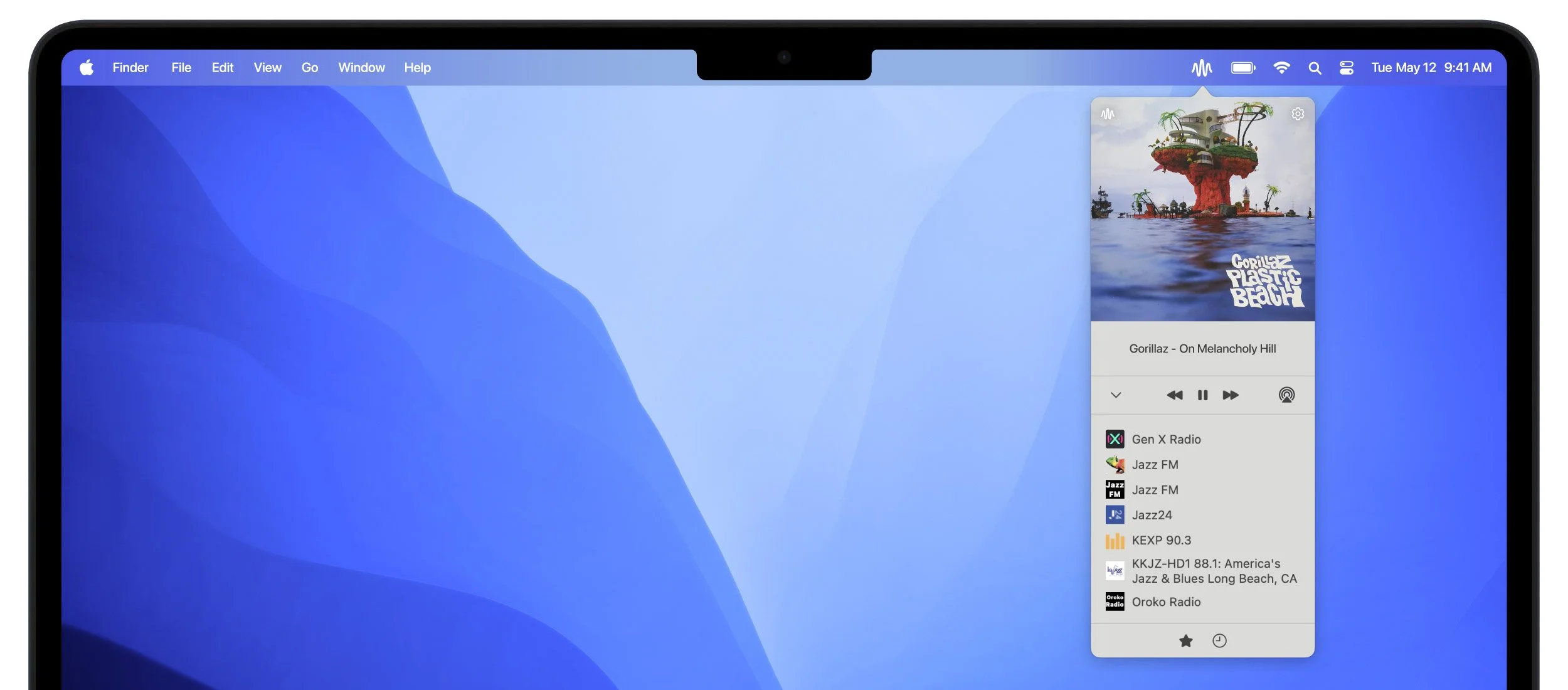Click the Wi-Fi status icon
The image size is (1568, 690).
tap(1282, 67)
